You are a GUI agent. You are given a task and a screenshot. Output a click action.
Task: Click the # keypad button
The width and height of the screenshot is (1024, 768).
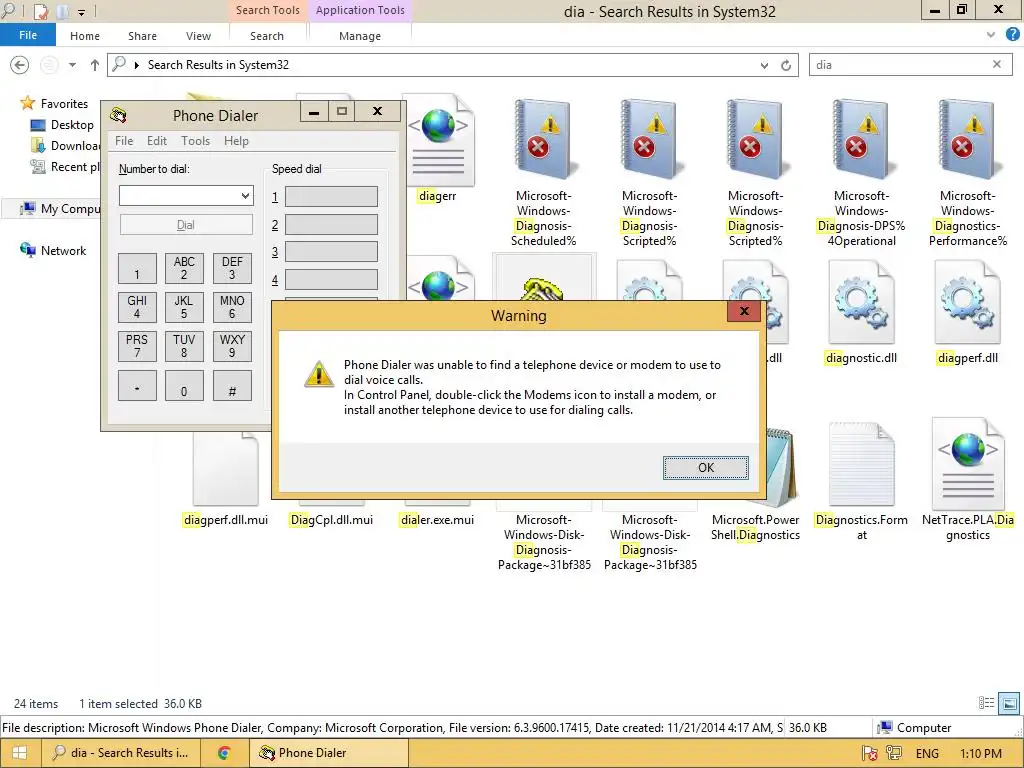coord(232,385)
